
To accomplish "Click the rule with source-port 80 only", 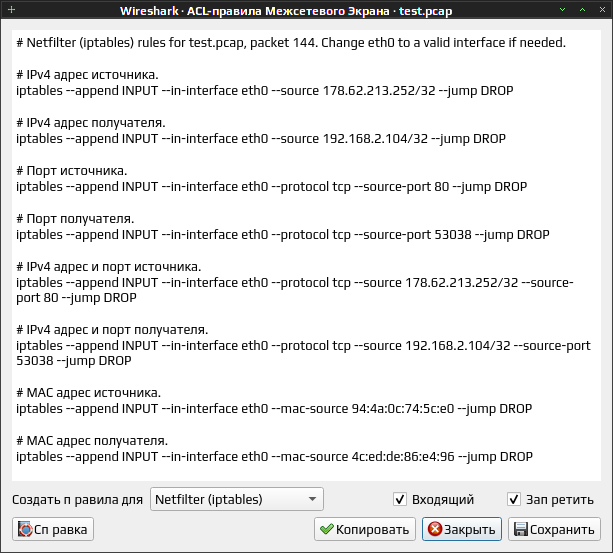I will 271,187.
